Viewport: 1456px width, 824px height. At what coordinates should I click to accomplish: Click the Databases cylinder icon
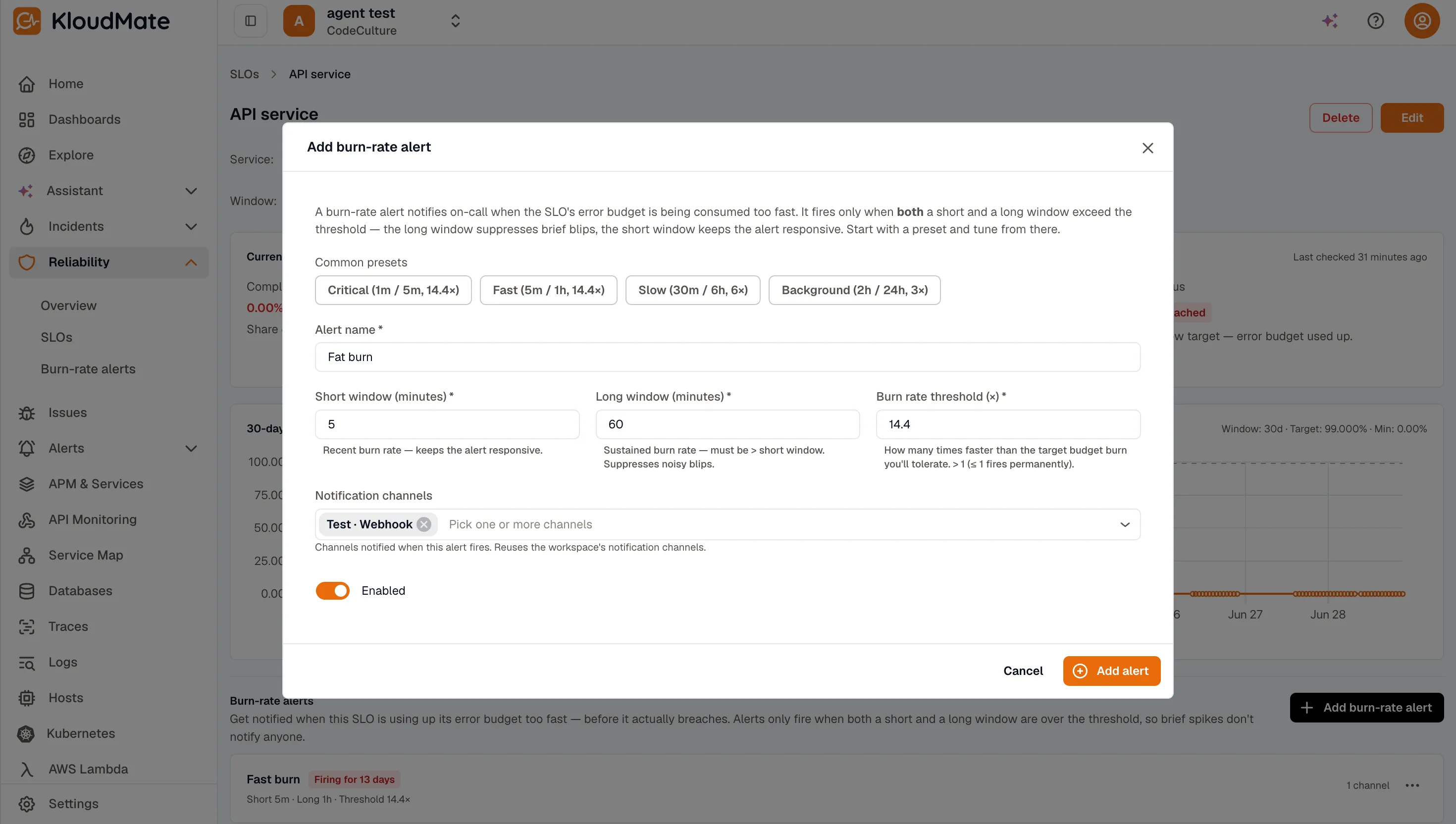(27, 591)
